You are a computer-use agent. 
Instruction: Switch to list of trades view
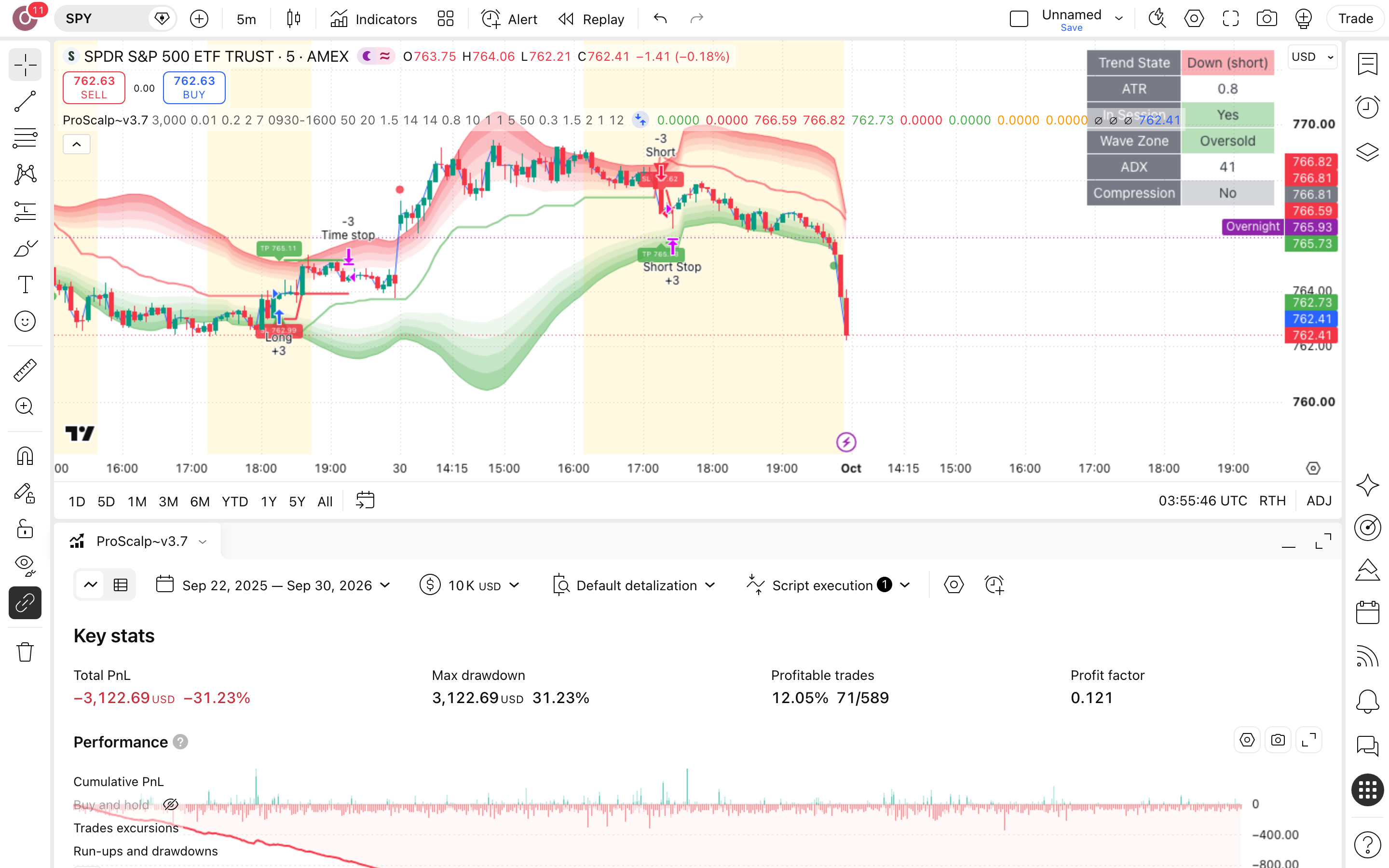pyautogui.click(x=121, y=585)
